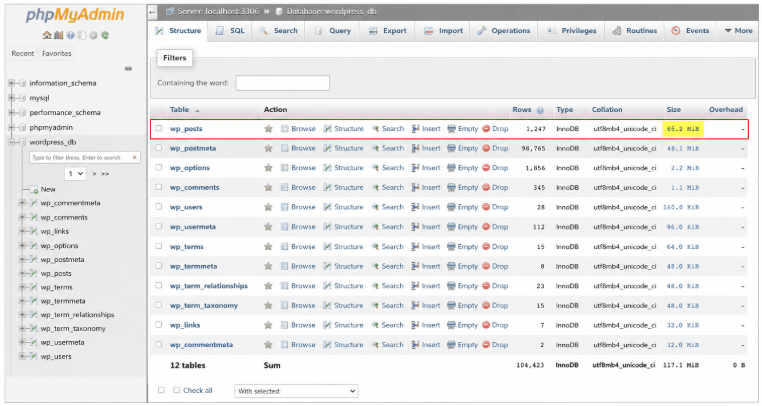Star the wp_users table
The height and width of the screenshot is (406, 762).
pyautogui.click(x=268, y=207)
